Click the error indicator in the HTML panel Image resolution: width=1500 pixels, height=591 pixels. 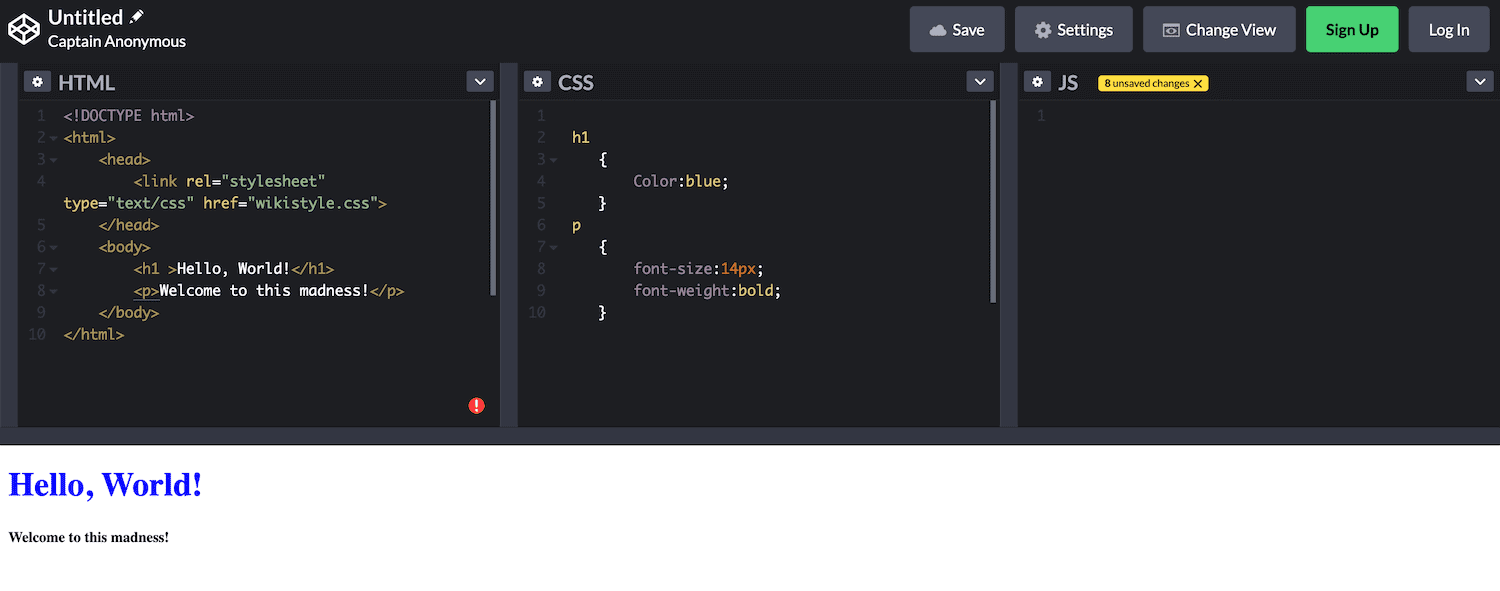pos(477,404)
